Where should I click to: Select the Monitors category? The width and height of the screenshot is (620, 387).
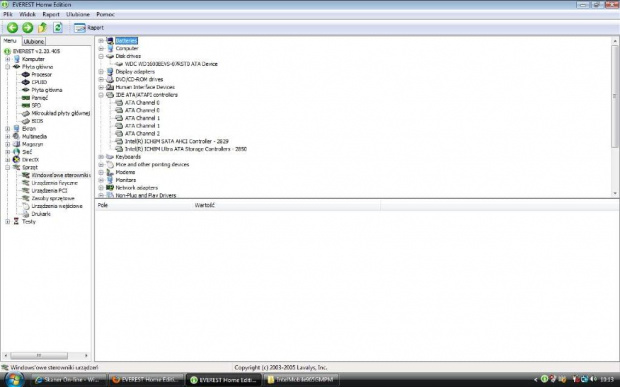point(126,180)
